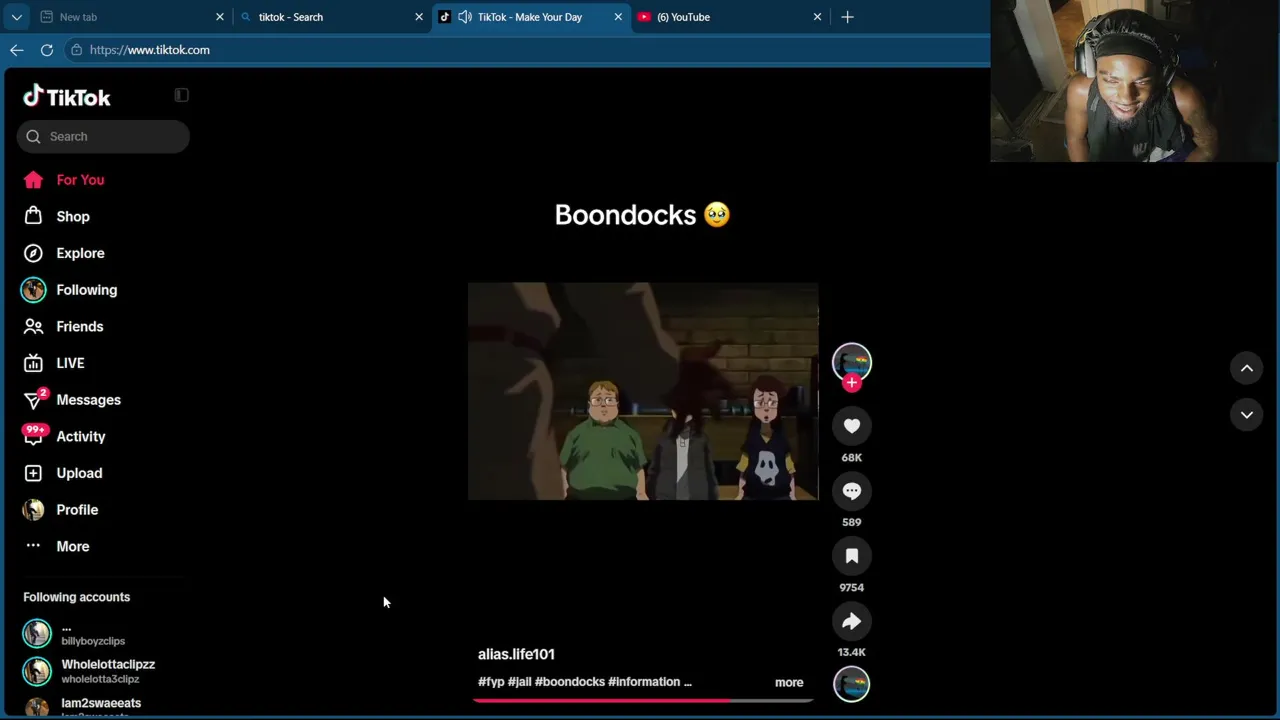Open the For You feed
The width and height of the screenshot is (1280, 720).
[64, 180]
